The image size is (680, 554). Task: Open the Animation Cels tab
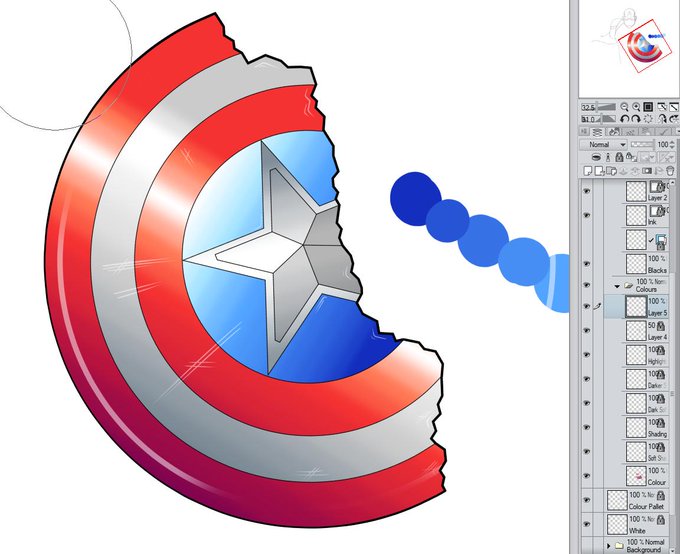coord(630,132)
